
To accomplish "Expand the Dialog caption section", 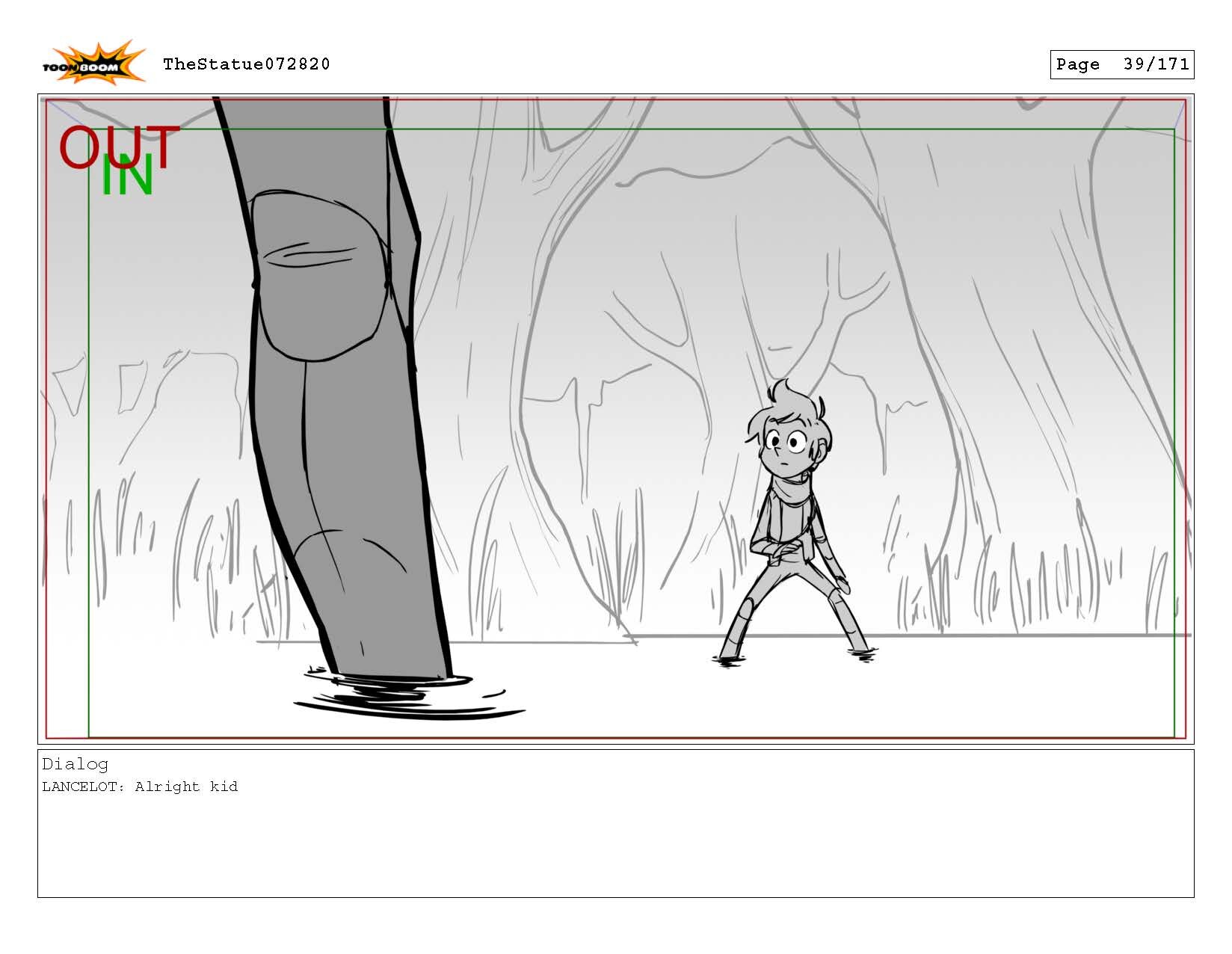I will [76, 763].
